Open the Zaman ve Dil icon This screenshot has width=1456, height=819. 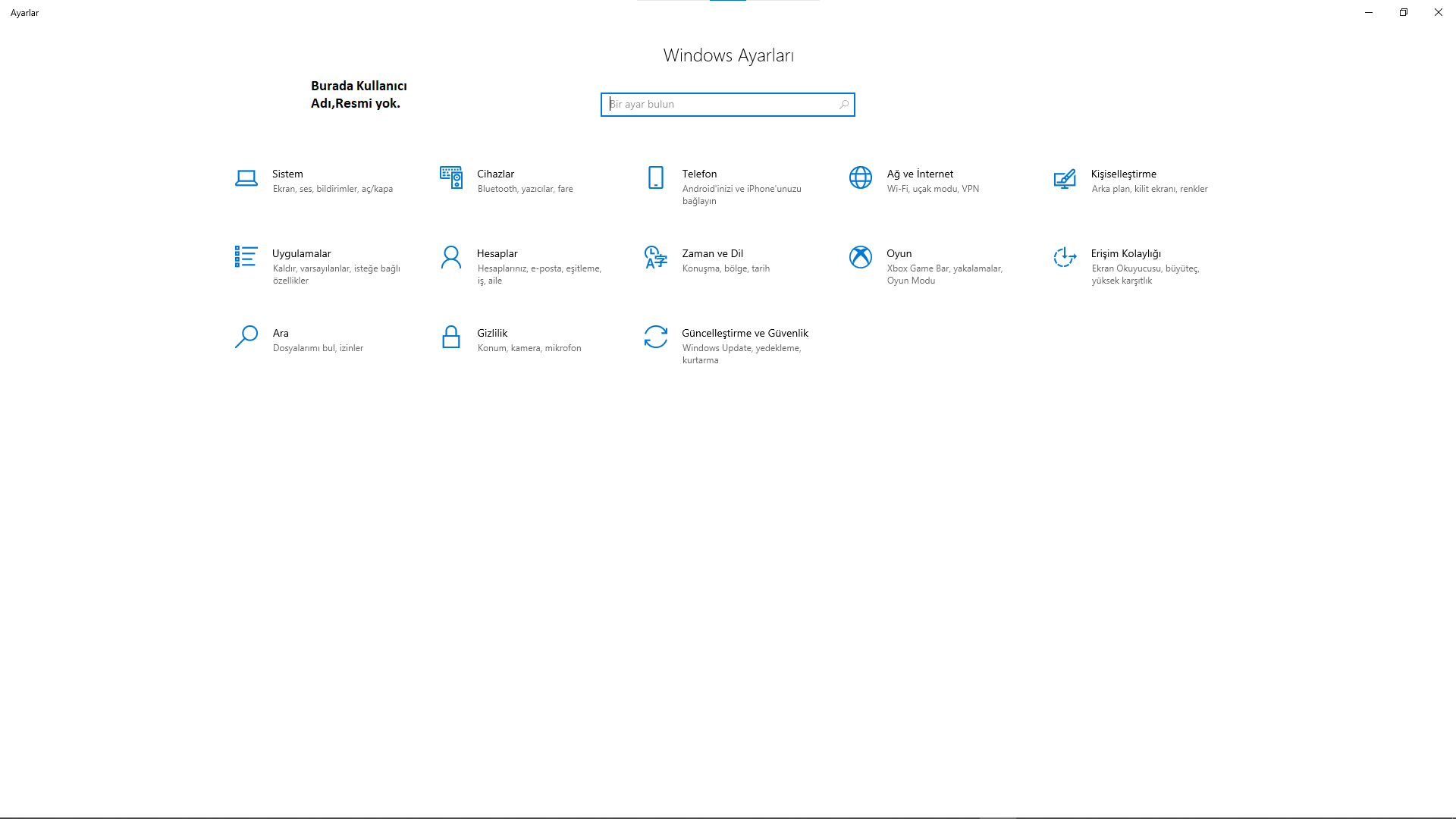click(656, 257)
